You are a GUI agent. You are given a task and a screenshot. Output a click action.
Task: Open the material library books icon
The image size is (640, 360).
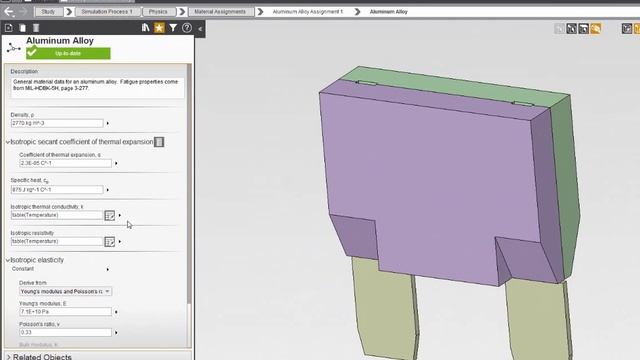pos(145,28)
